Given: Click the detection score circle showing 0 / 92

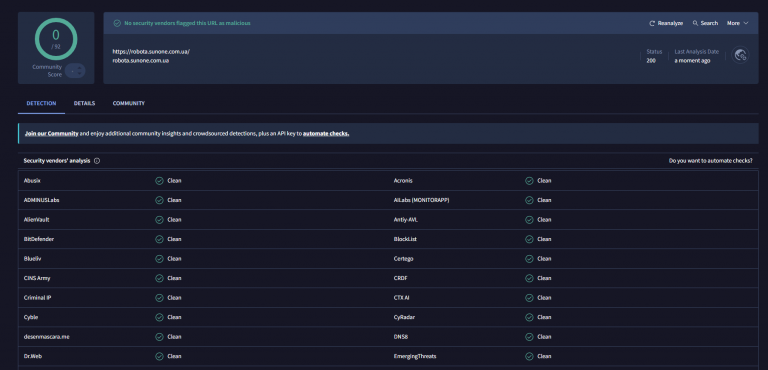Looking at the screenshot, I should [x=56, y=39].
